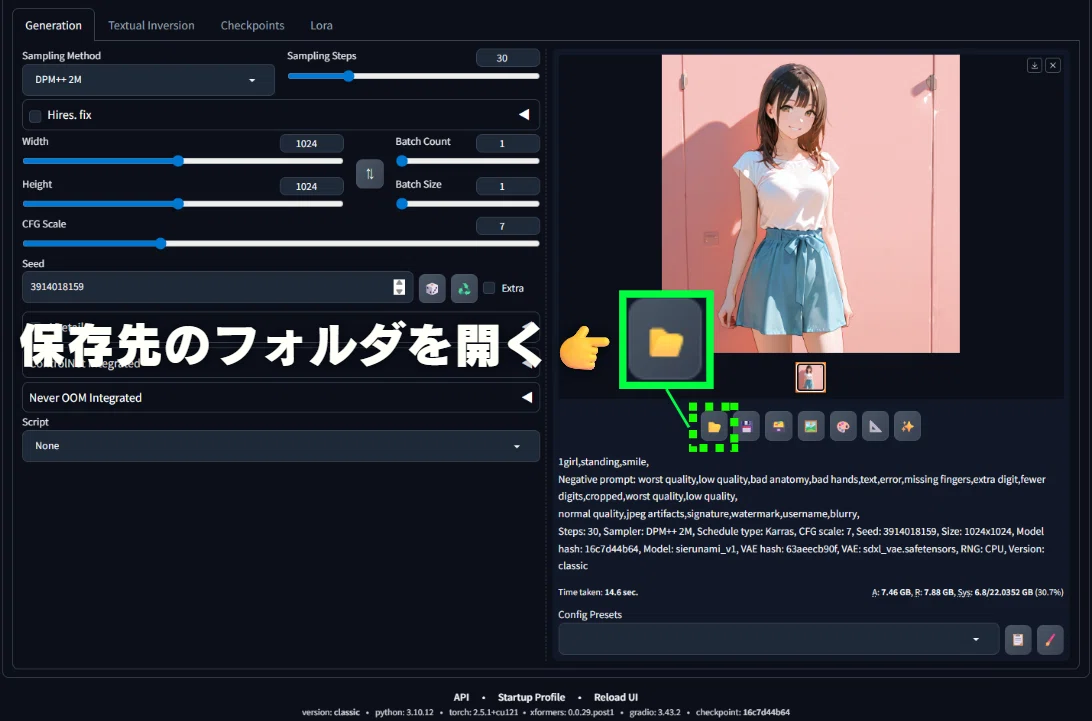Viewport: 1092px width, 721px height.
Task: Send image to extras with ruler icon
Action: 875,426
